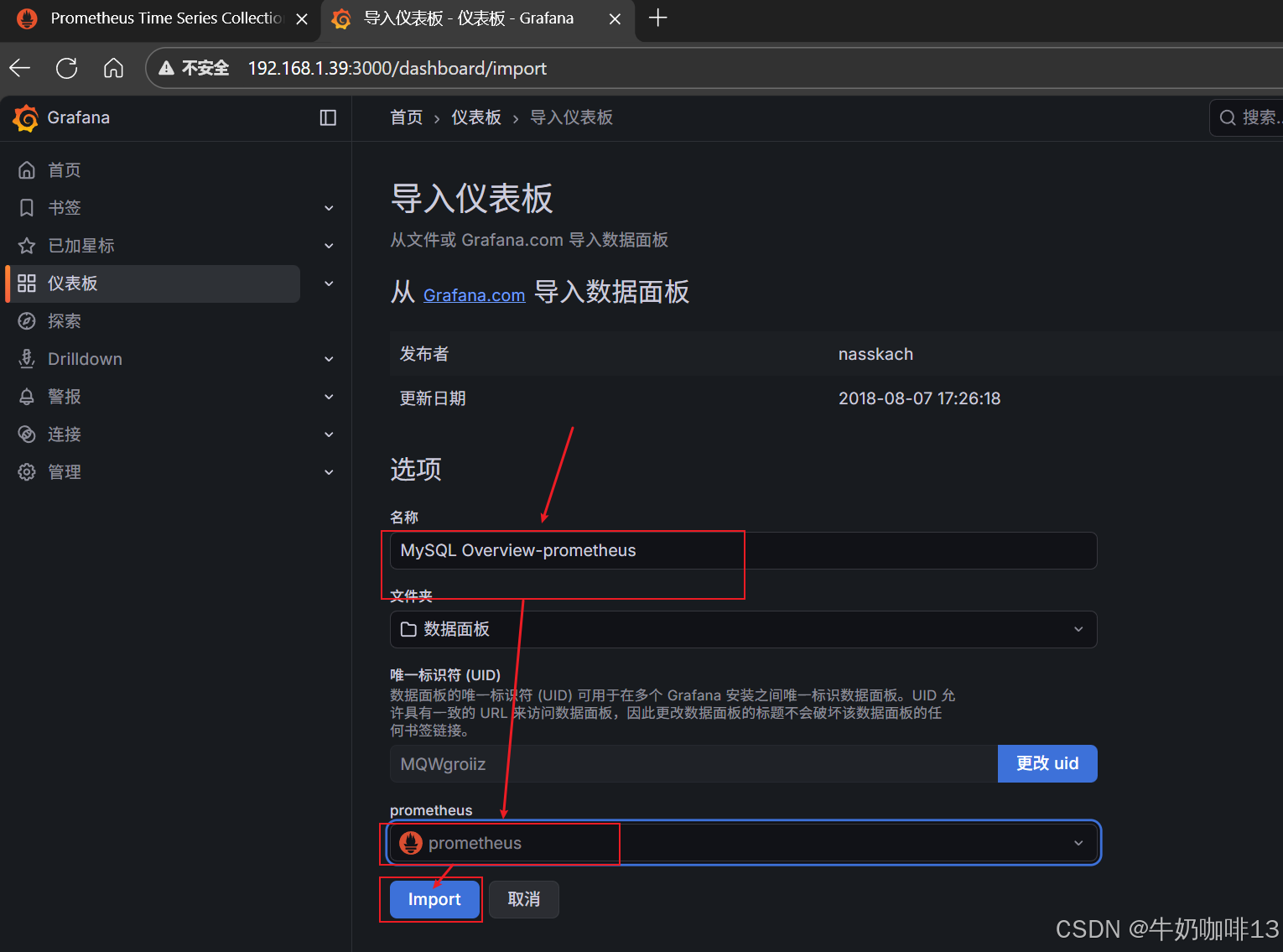Image resolution: width=1283 pixels, height=952 pixels.
Task: Open the 文件夹 数据面板 dropdown
Action: click(x=743, y=629)
